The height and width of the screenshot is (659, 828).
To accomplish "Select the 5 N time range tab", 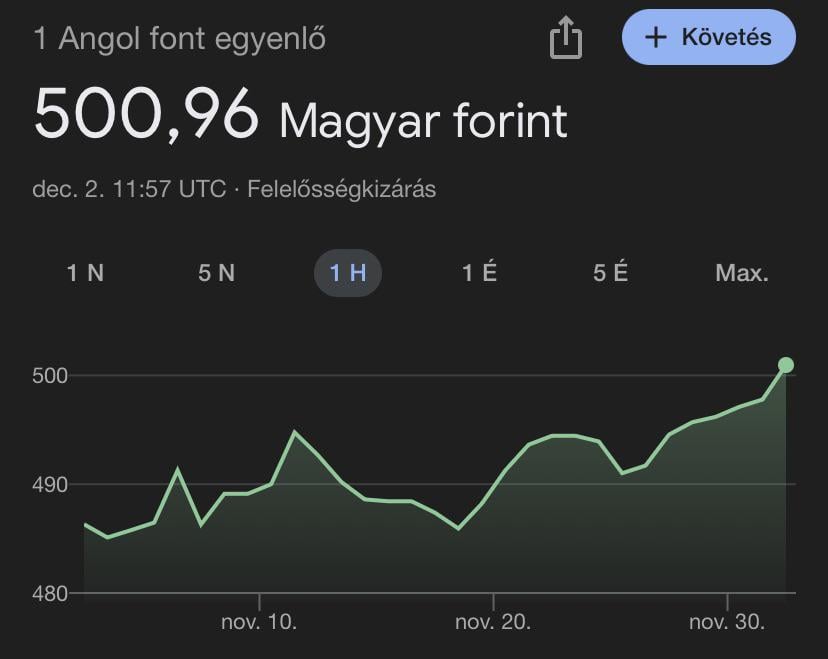I will (215, 272).
